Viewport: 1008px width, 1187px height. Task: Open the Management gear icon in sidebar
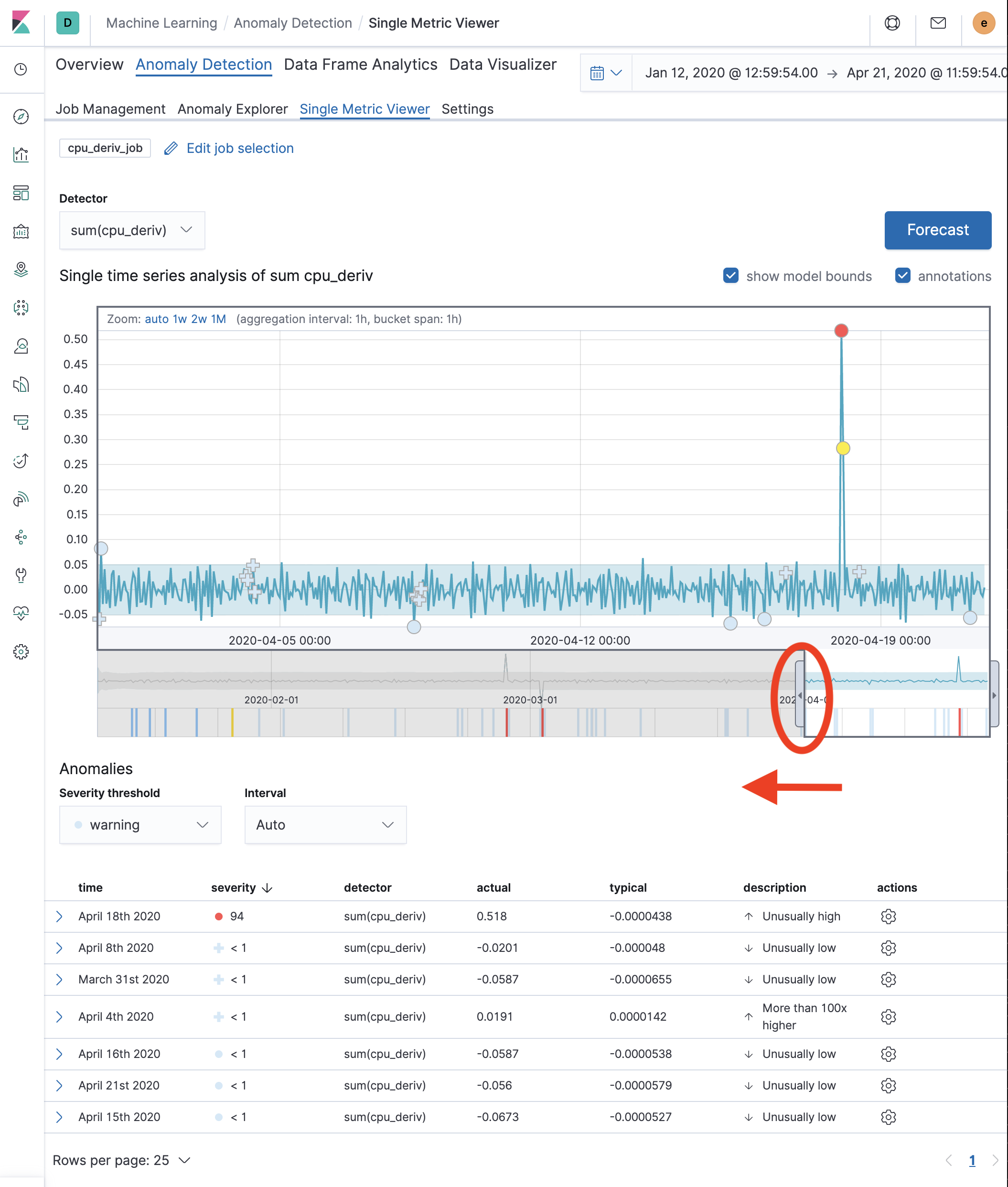(21, 651)
